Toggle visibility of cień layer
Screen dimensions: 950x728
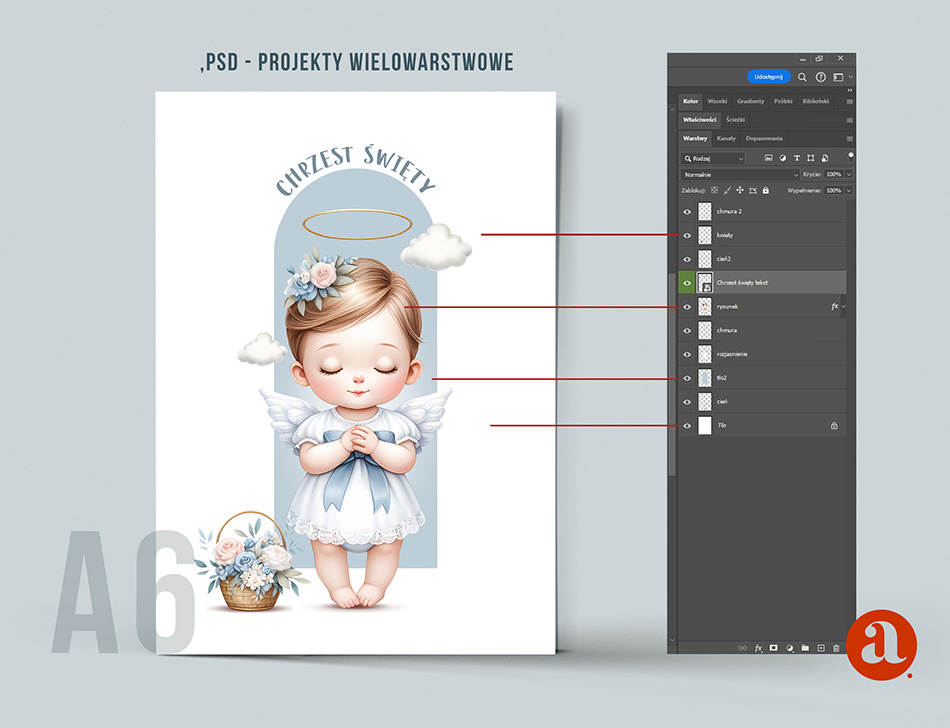pyautogui.click(x=687, y=402)
